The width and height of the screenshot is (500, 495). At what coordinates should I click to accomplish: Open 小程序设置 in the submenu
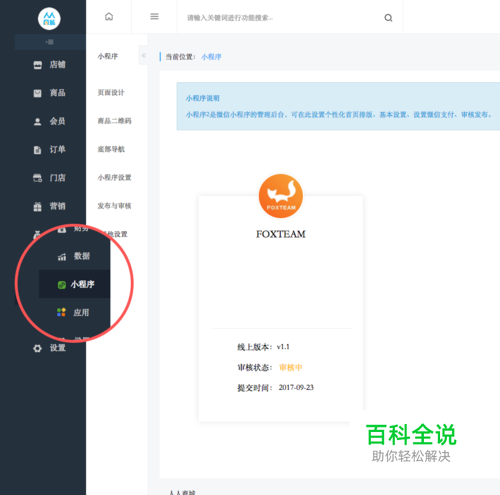tap(114, 177)
